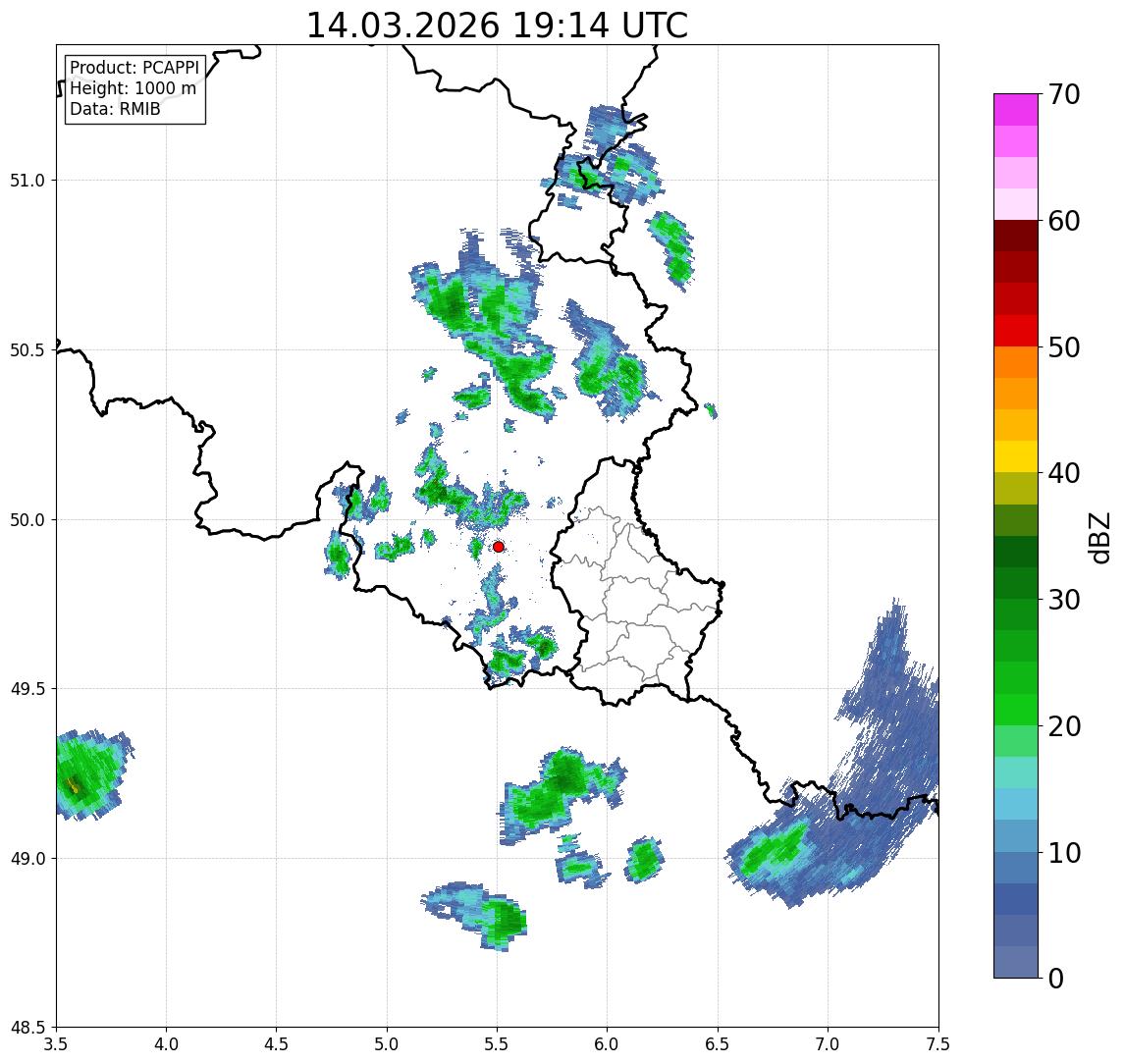
Task: Click the colorbar 'dBZ' label
Action: pos(1098,538)
